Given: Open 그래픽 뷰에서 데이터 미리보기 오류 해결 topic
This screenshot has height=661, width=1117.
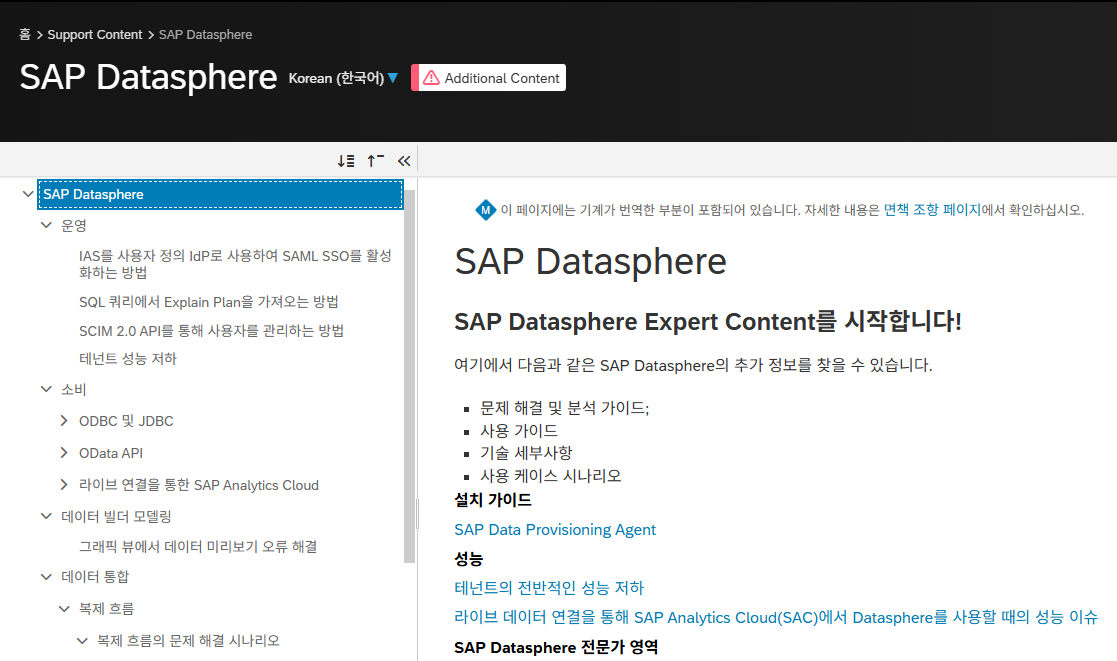Looking at the screenshot, I should pos(198,546).
